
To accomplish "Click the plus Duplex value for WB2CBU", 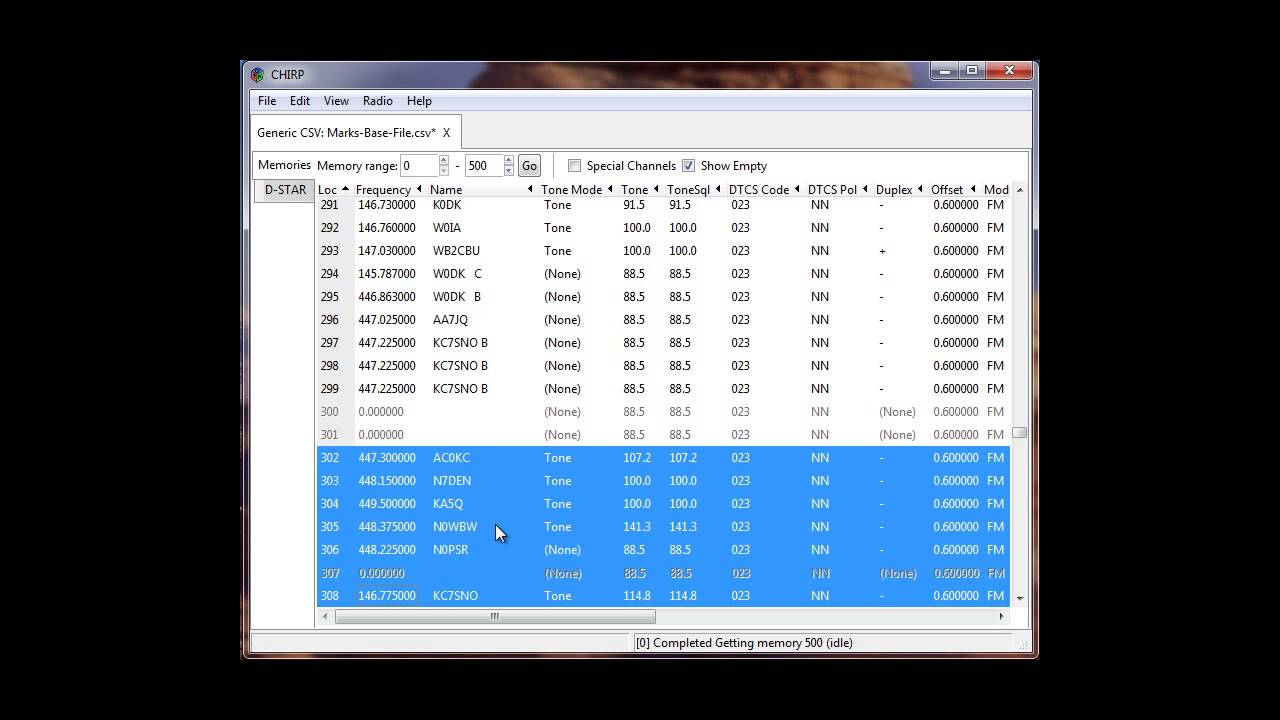I will tap(882, 251).
